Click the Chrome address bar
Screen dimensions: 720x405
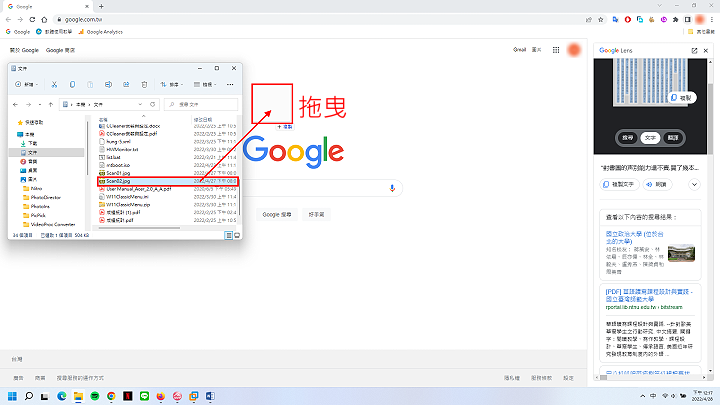click(321, 20)
